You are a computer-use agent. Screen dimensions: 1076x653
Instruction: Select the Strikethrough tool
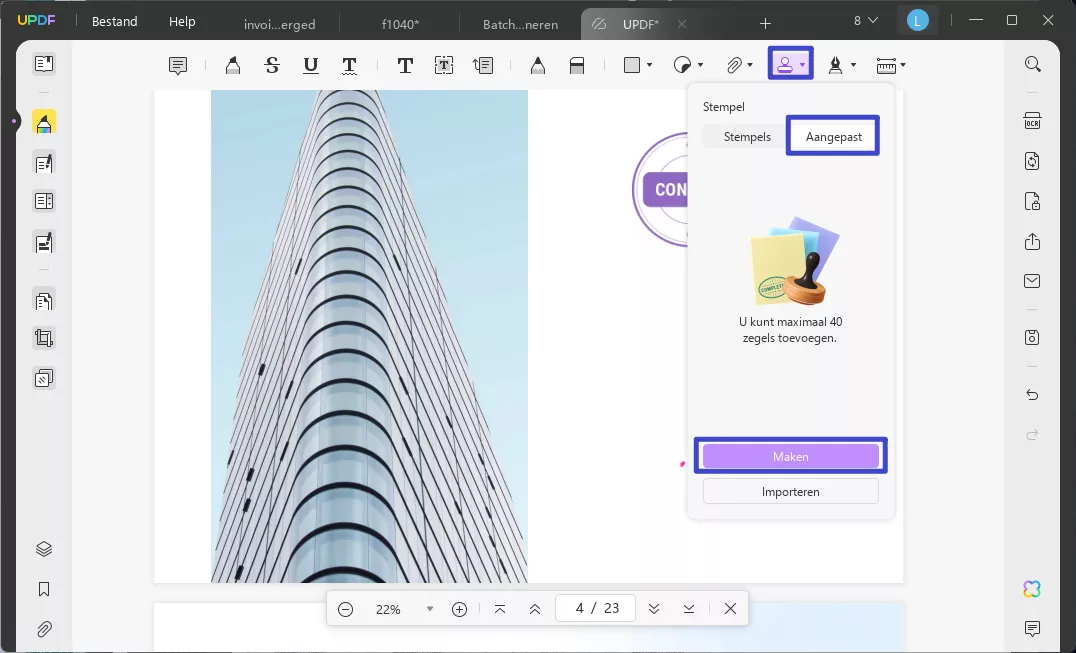271,65
